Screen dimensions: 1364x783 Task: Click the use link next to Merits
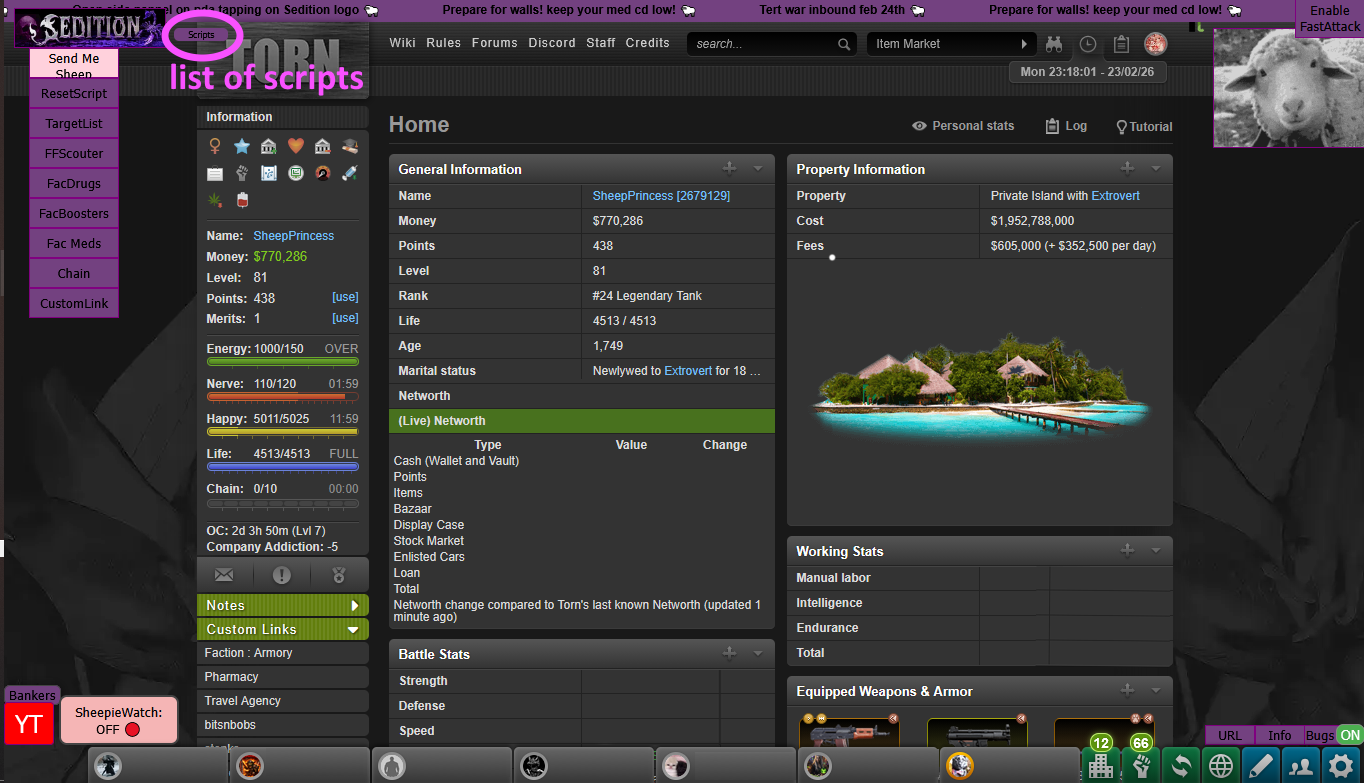(344, 317)
